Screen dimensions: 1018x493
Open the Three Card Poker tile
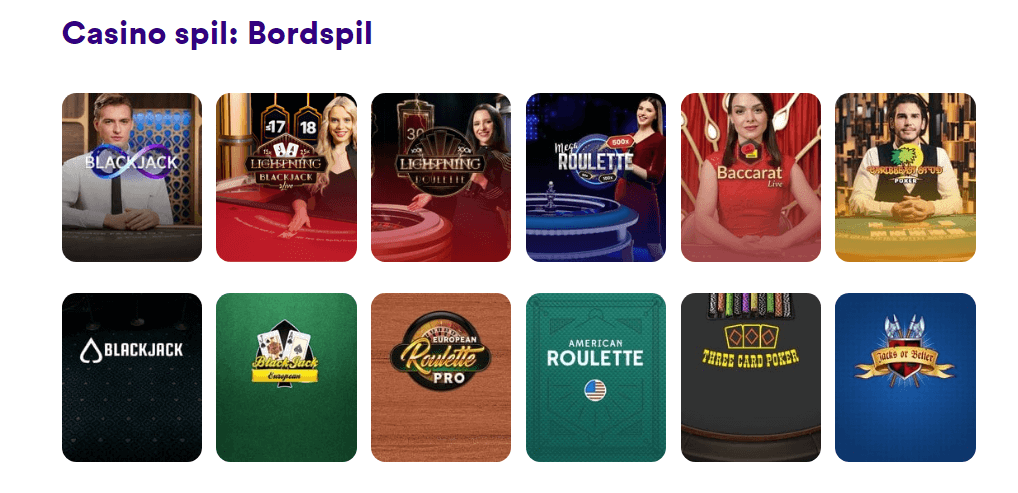click(751, 377)
